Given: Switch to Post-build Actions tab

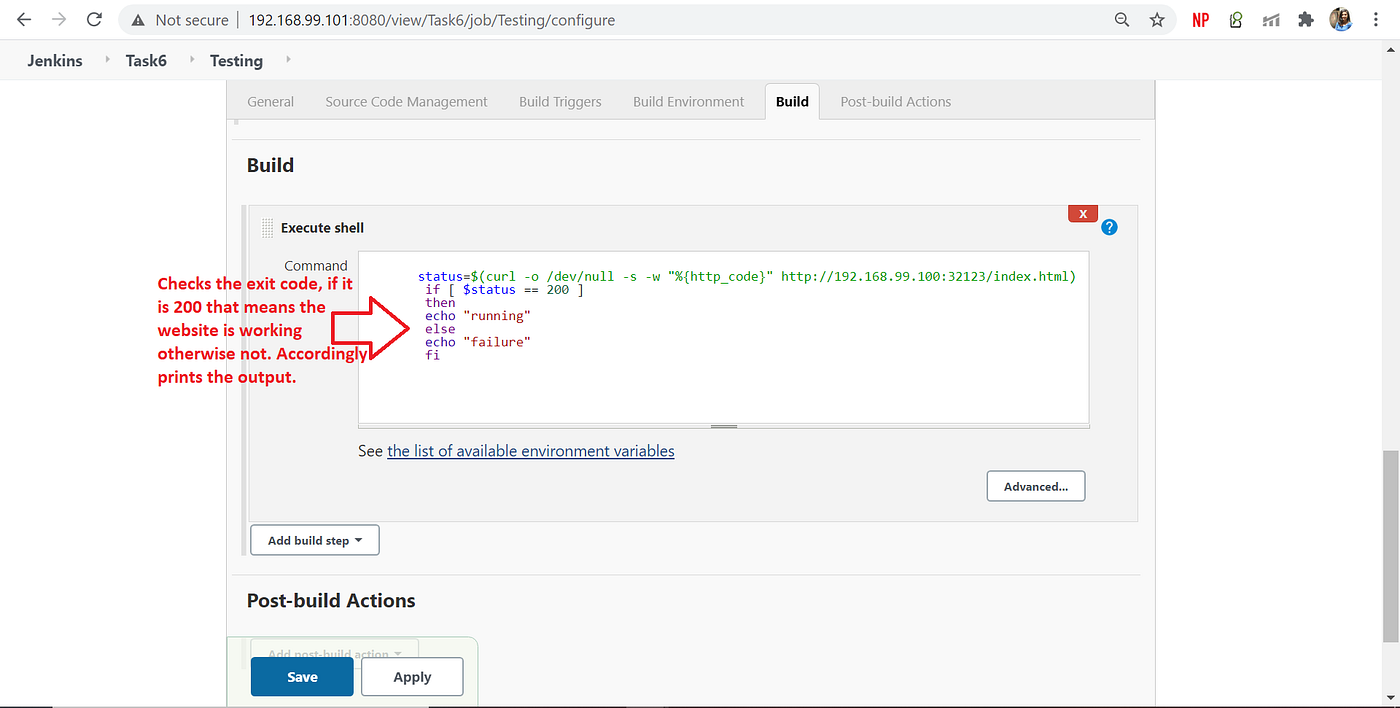Looking at the screenshot, I should coord(895,101).
